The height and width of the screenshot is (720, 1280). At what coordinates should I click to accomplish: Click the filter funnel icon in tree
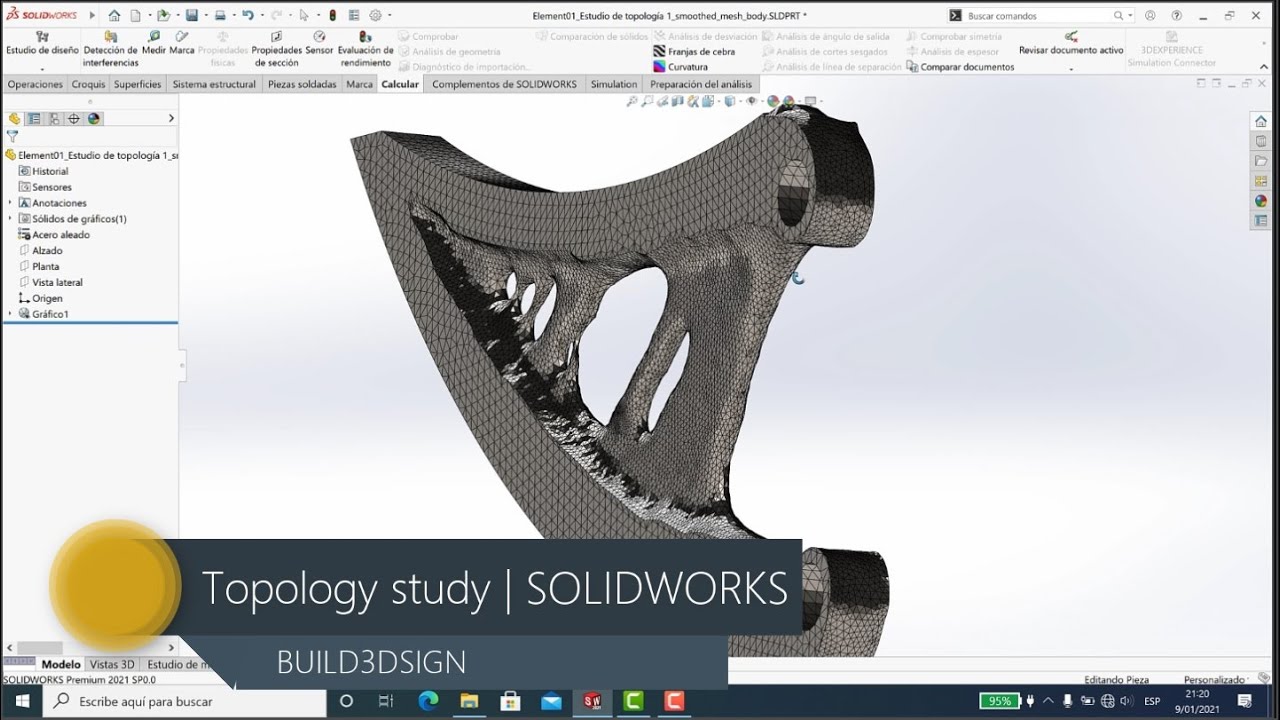13,136
